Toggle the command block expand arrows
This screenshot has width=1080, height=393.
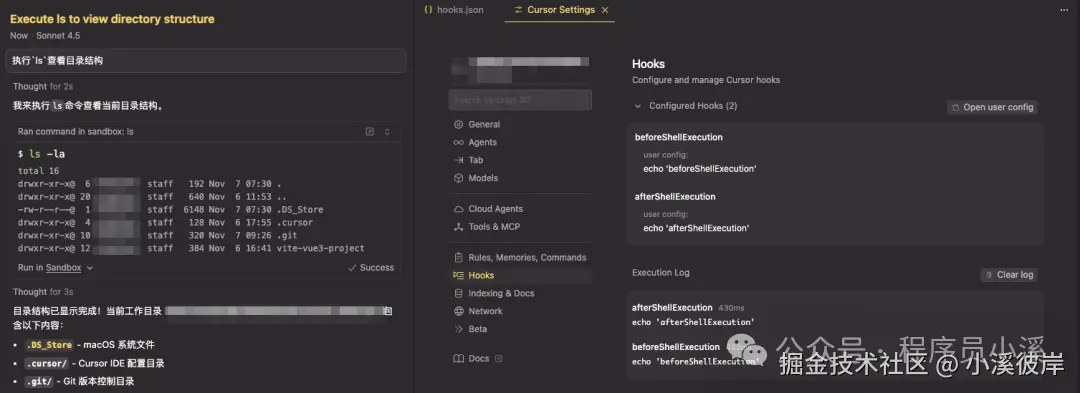pyautogui.click(x=387, y=131)
